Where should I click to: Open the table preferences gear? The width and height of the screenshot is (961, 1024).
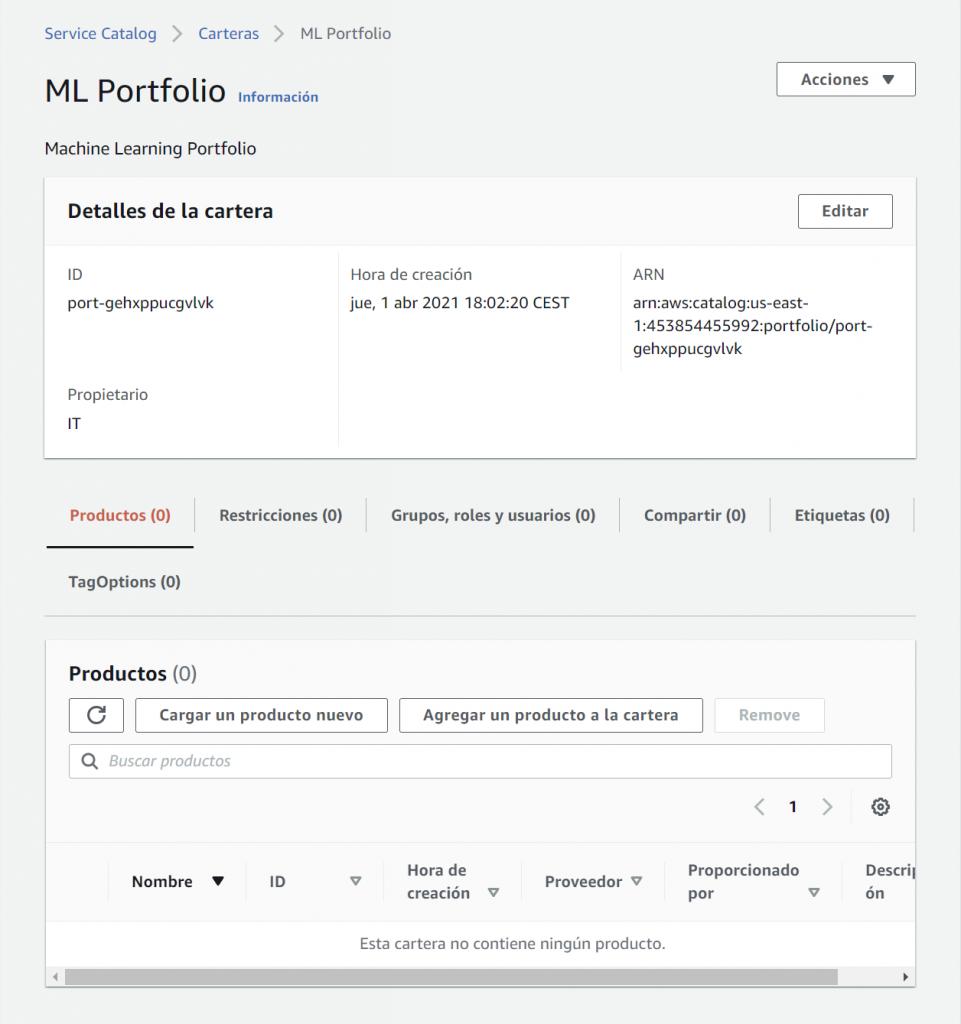(880, 807)
